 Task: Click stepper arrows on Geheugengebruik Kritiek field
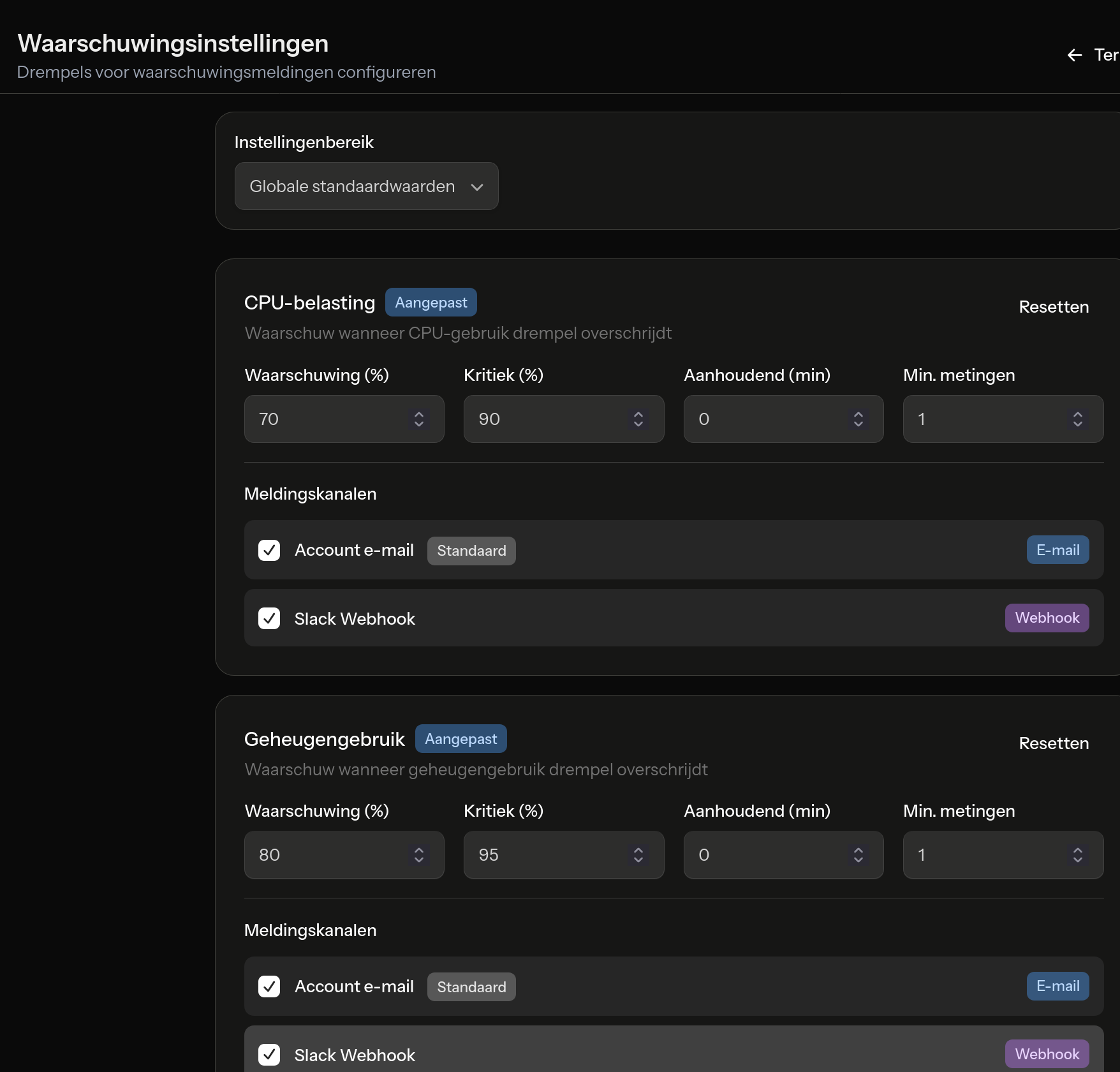pyautogui.click(x=638, y=855)
